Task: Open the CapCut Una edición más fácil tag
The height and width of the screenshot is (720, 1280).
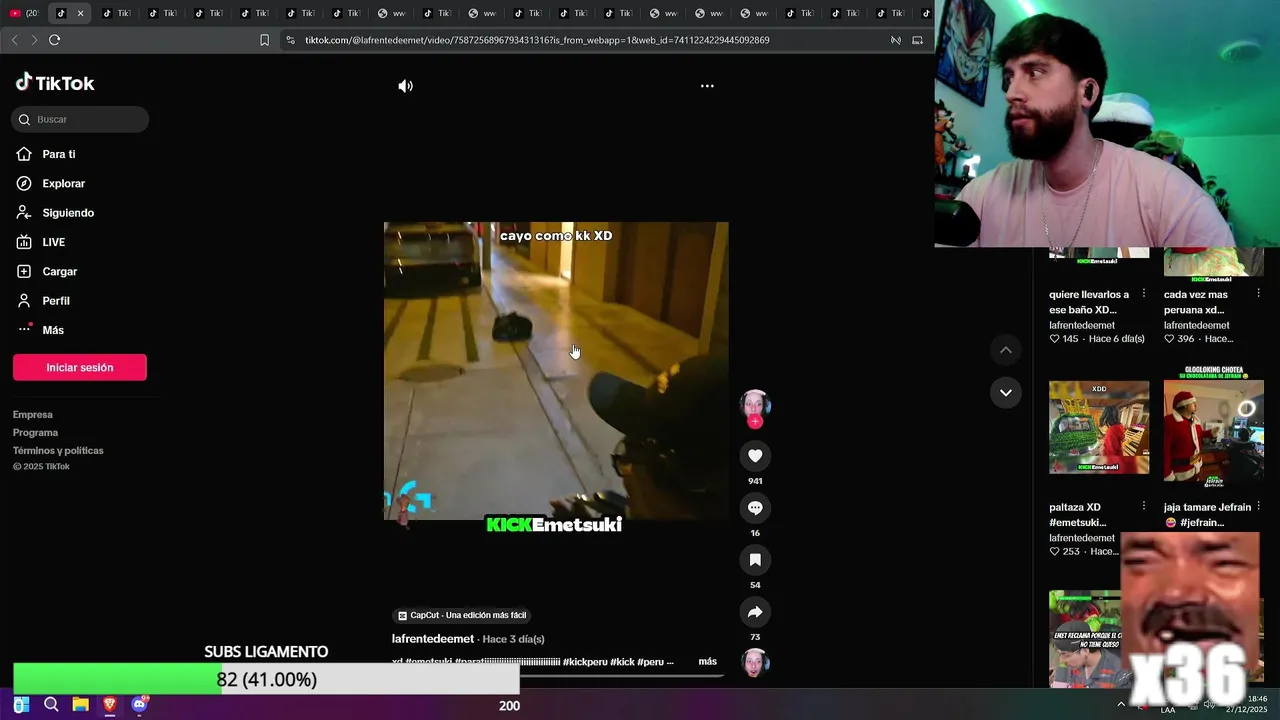Action: pyautogui.click(x=461, y=616)
